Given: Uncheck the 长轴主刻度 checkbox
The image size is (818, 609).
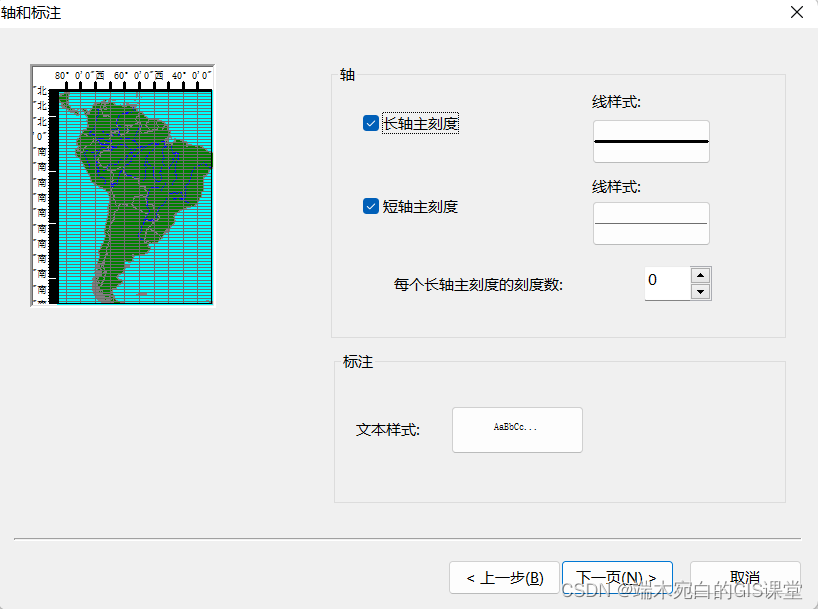Looking at the screenshot, I should (x=370, y=124).
